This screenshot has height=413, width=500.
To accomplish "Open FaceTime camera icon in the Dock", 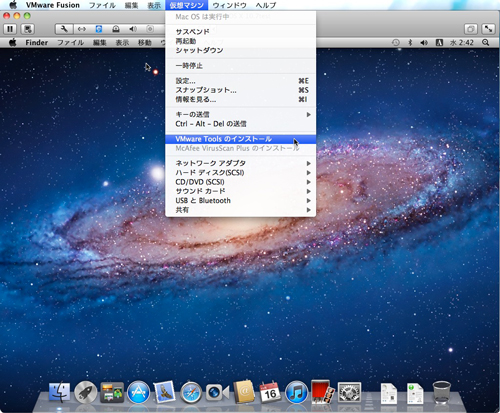I will [217, 392].
